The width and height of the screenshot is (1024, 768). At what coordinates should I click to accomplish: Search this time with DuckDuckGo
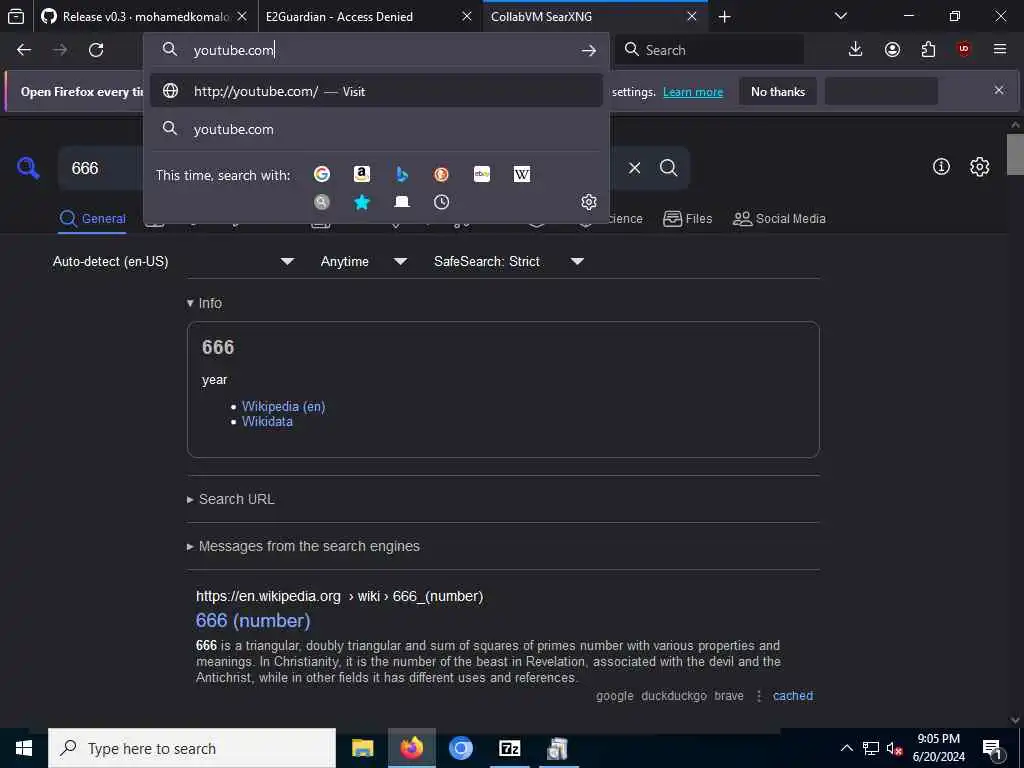(x=441, y=174)
